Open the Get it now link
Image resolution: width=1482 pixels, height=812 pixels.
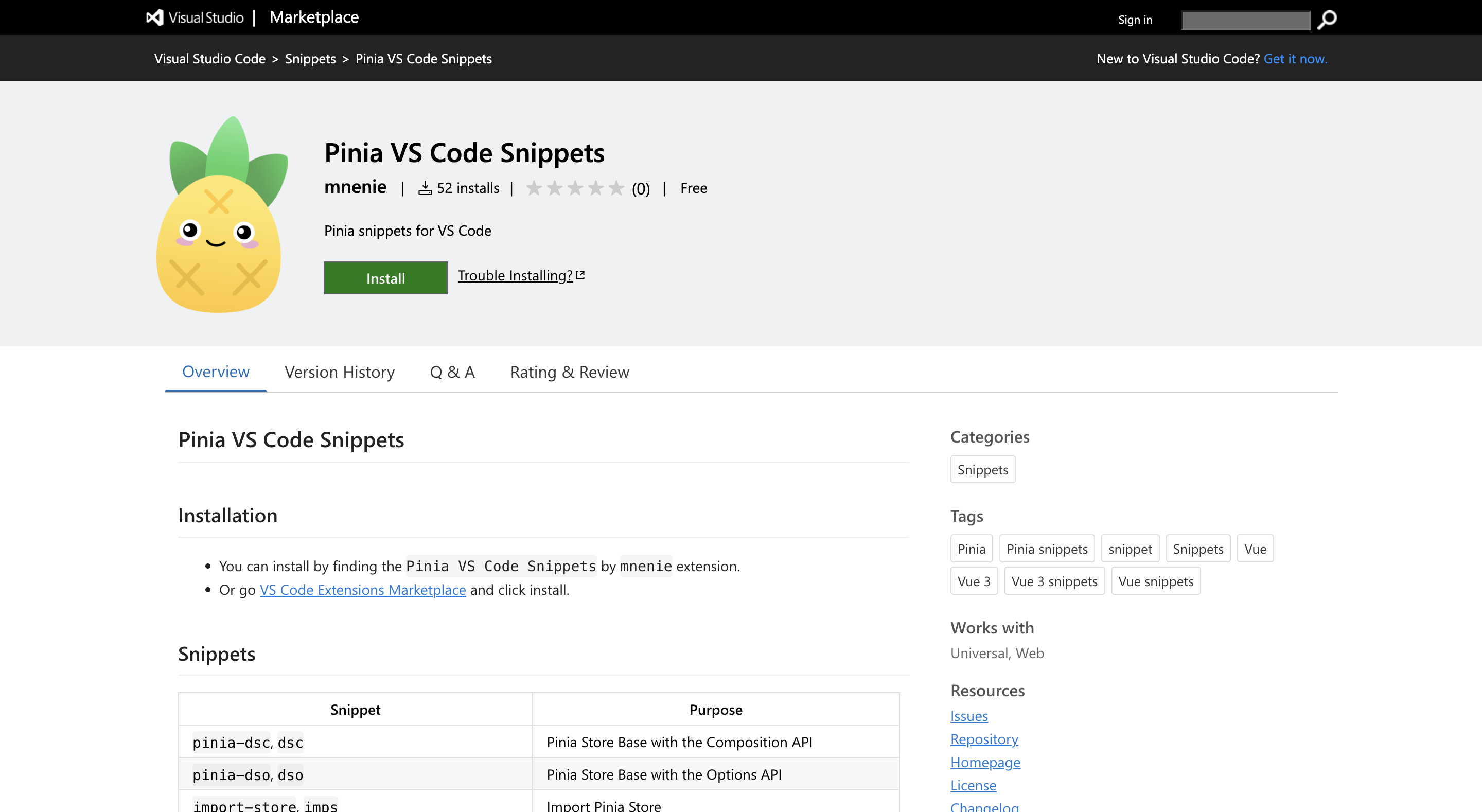pos(1295,59)
